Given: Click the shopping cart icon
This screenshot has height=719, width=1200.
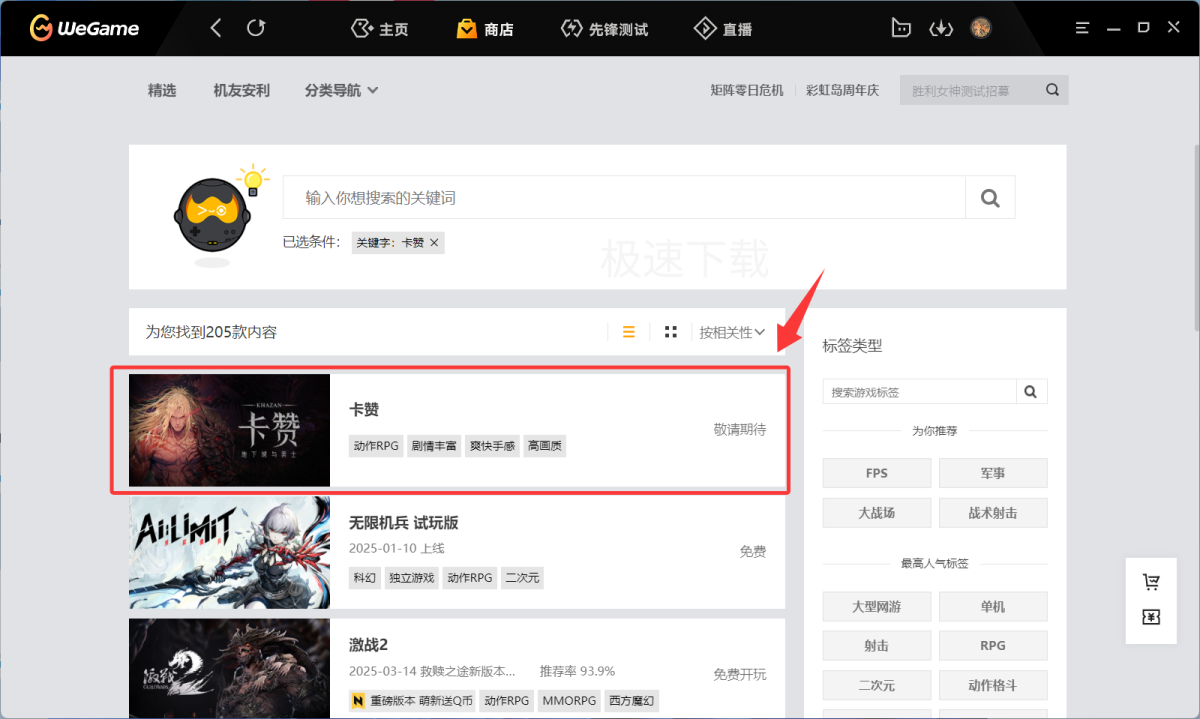Looking at the screenshot, I should pos(1151,582).
